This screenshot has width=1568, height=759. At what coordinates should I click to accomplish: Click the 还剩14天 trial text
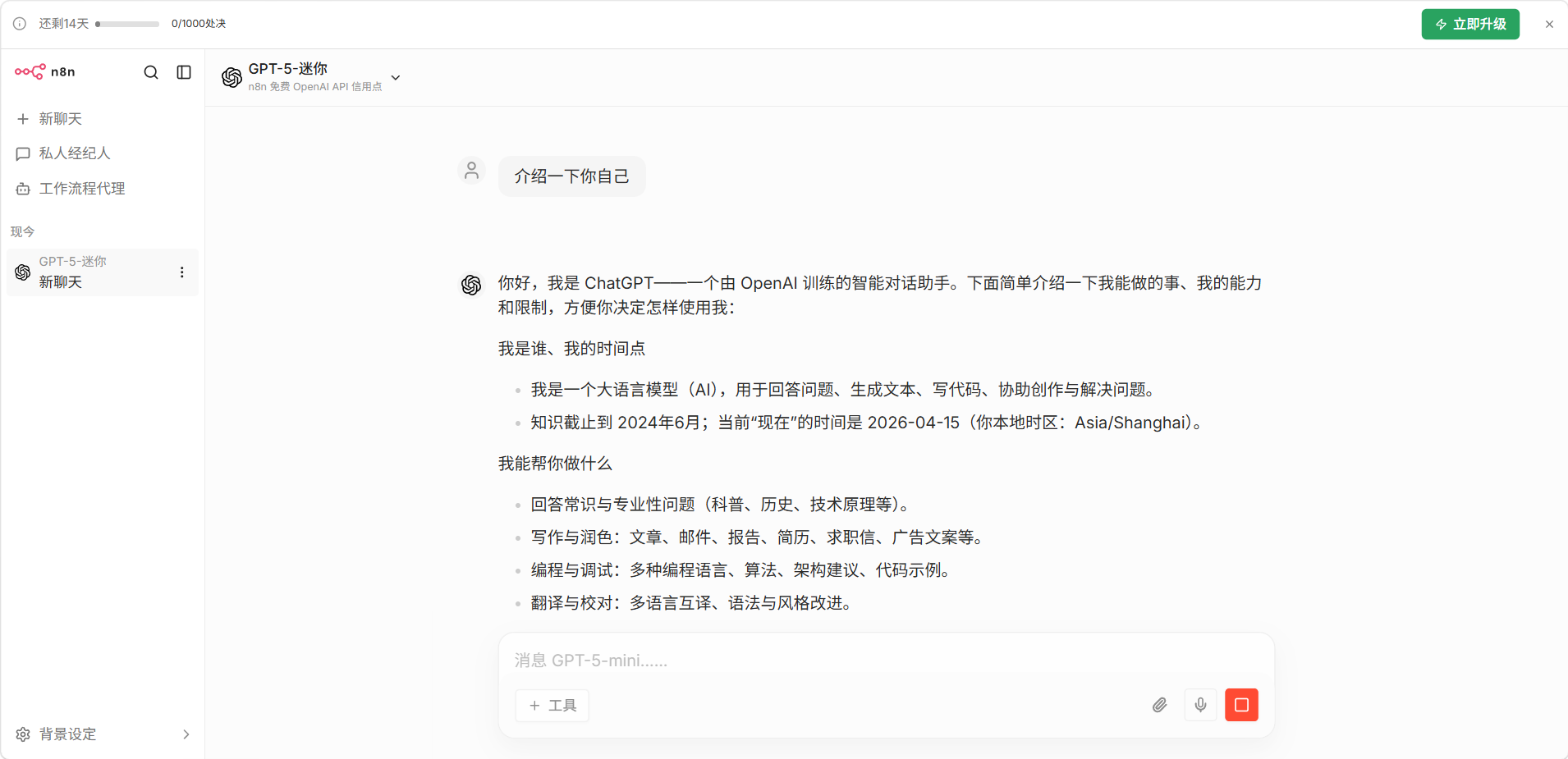(64, 24)
